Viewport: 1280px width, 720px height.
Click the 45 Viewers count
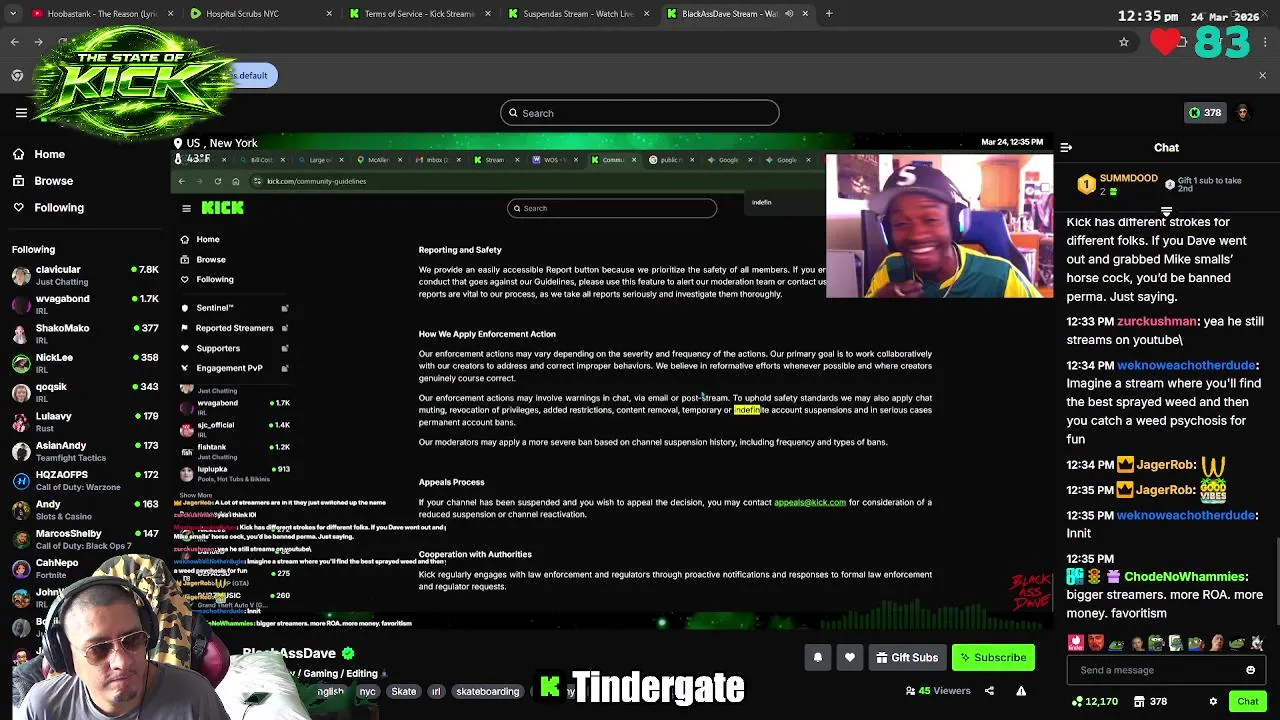pyautogui.click(x=938, y=691)
